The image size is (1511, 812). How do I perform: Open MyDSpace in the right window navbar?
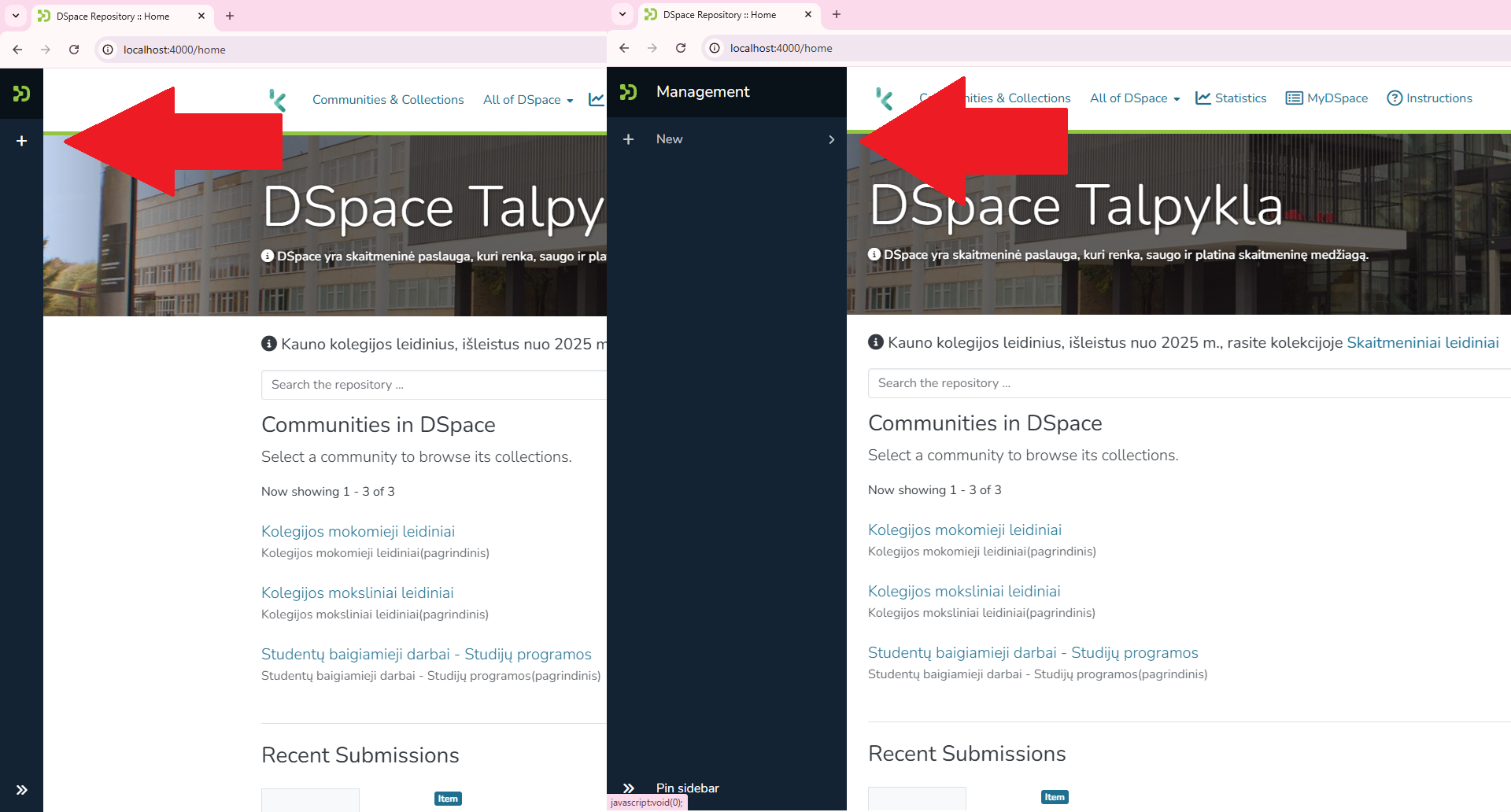[x=1327, y=98]
